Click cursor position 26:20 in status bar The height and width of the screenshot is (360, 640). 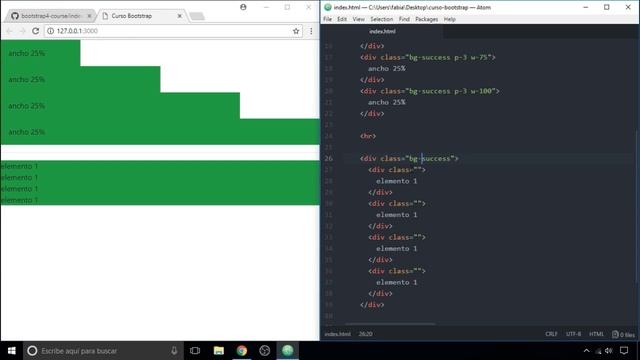[365, 334]
